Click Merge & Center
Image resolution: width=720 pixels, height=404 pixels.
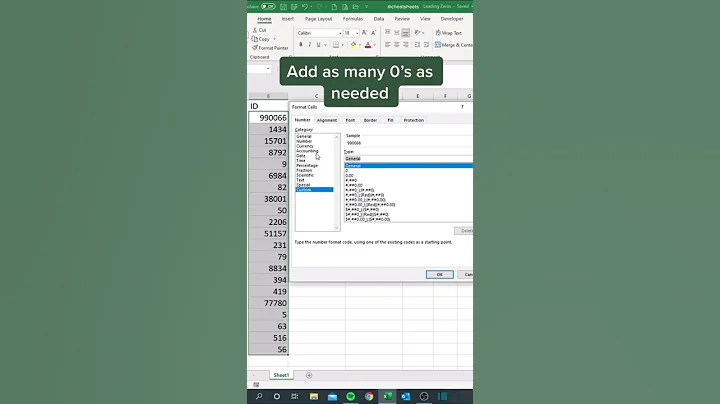454,45
